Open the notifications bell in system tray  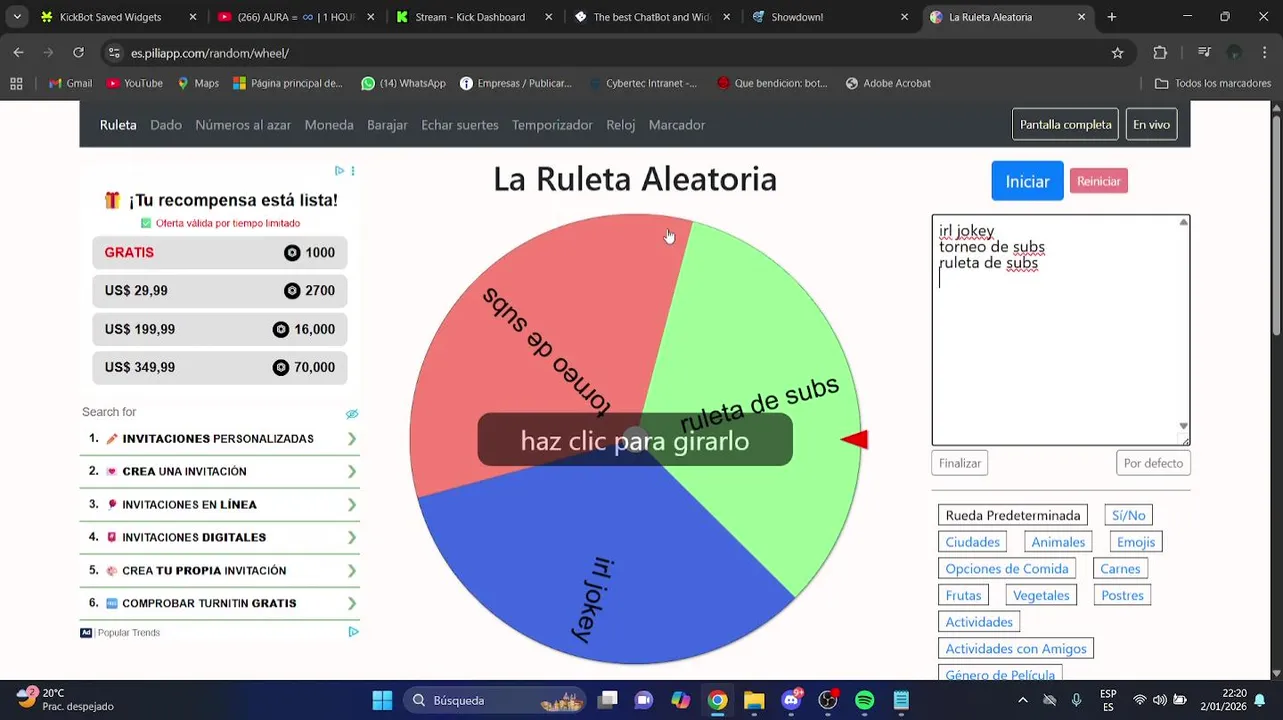coord(1260,700)
